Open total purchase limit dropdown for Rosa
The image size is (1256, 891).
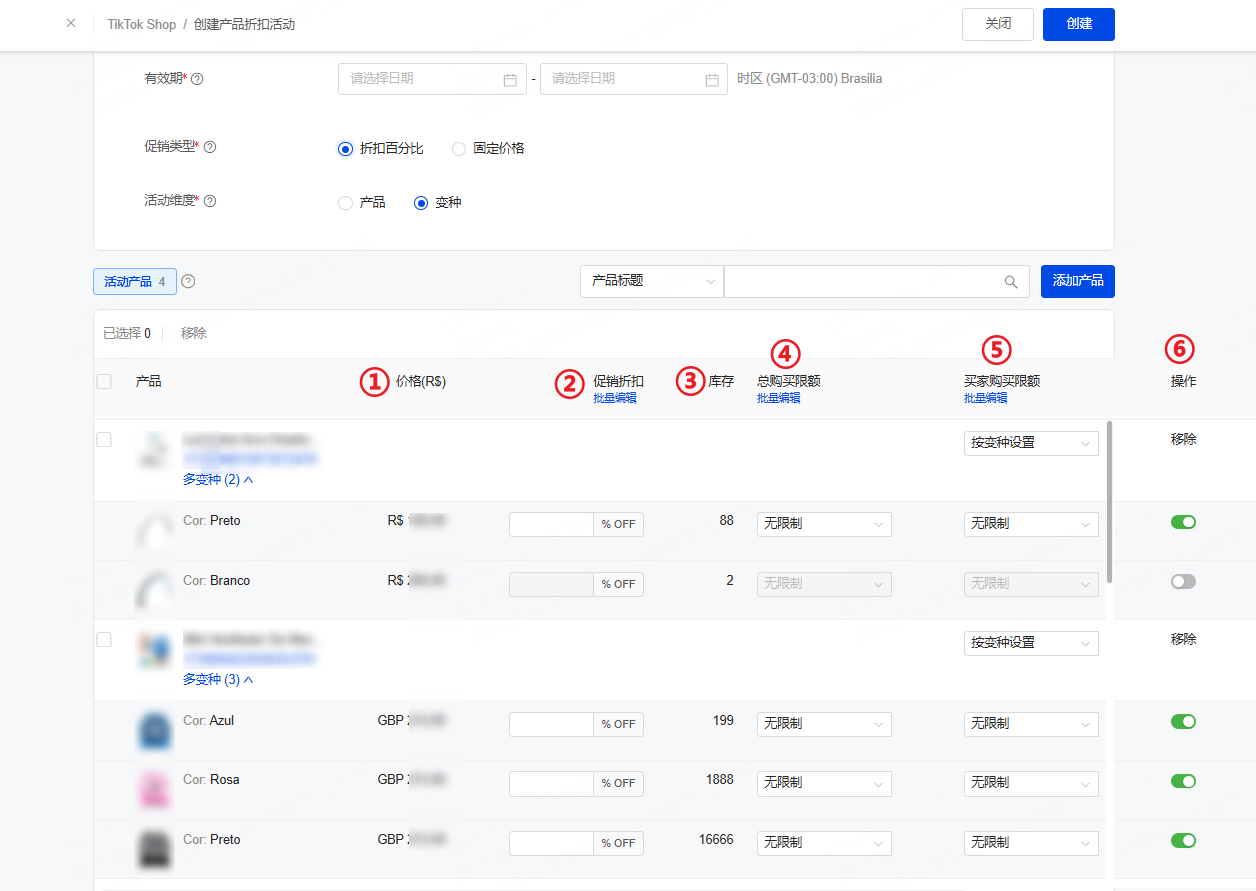tap(824, 783)
